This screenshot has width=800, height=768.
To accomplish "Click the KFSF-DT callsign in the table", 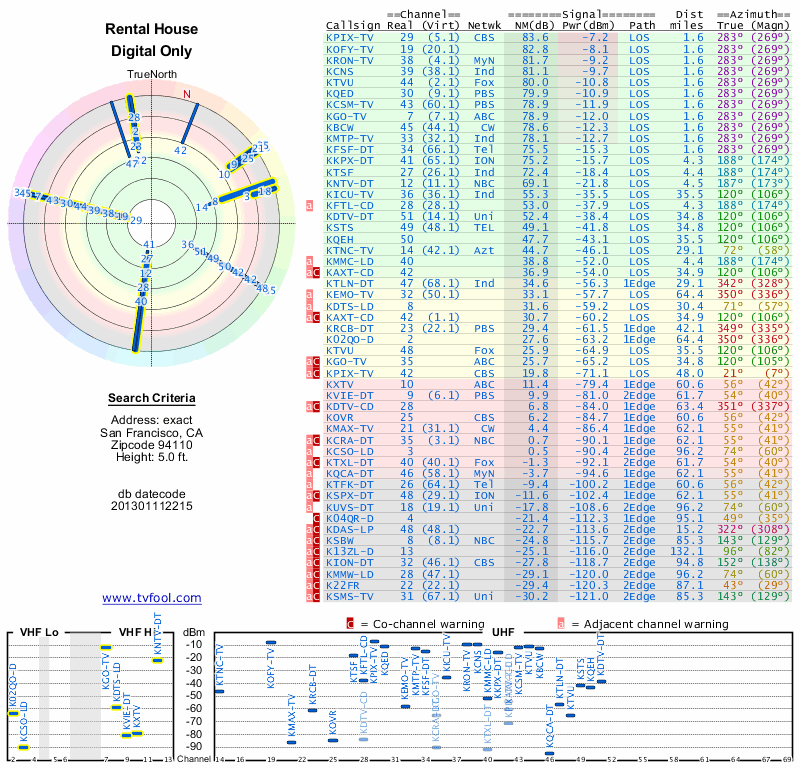I will tap(349, 150).
